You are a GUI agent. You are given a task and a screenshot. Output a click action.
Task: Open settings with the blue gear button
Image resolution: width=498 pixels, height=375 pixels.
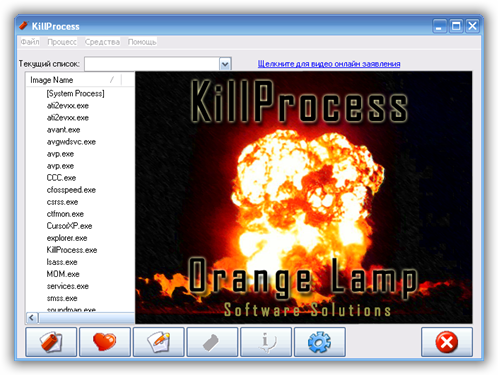[x=320, y=342]
